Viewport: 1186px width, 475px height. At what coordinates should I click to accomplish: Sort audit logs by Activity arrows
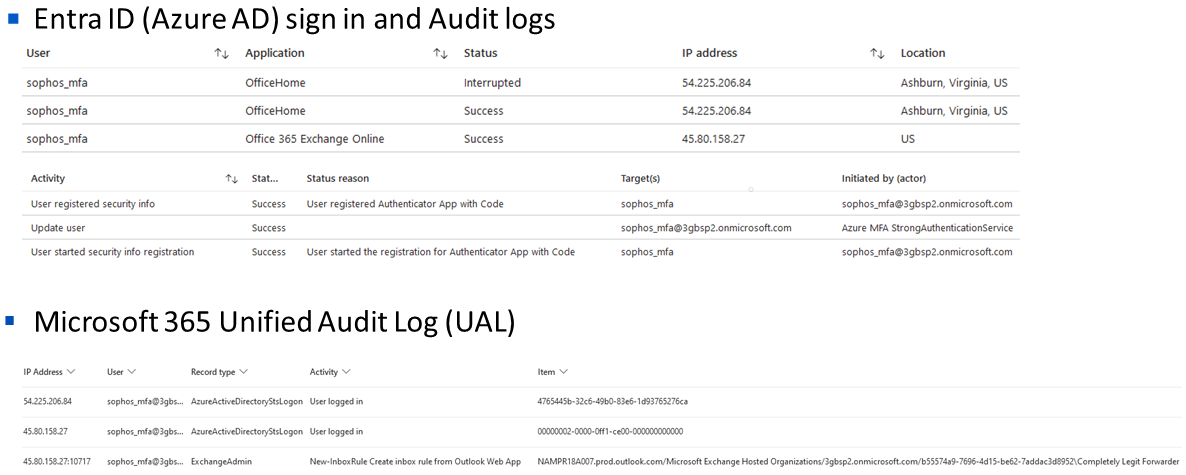(231, 179)
